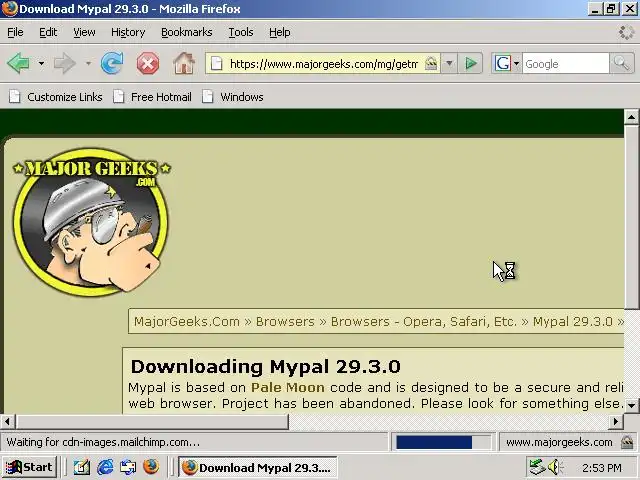Open the Windows bookmark
The image size is (640, 480).
point(233,97)
